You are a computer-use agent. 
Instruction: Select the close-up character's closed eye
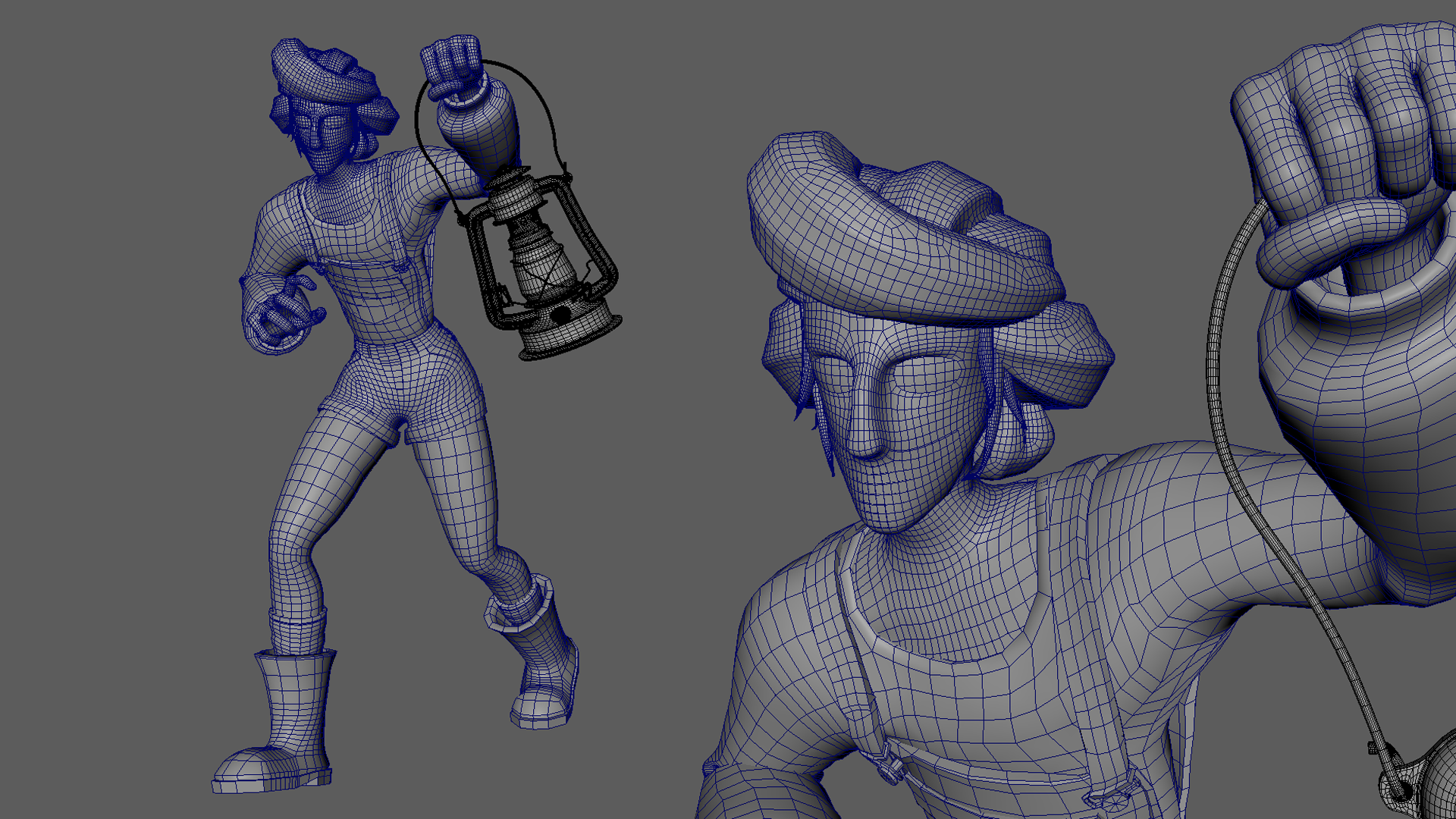coord(927,373)
